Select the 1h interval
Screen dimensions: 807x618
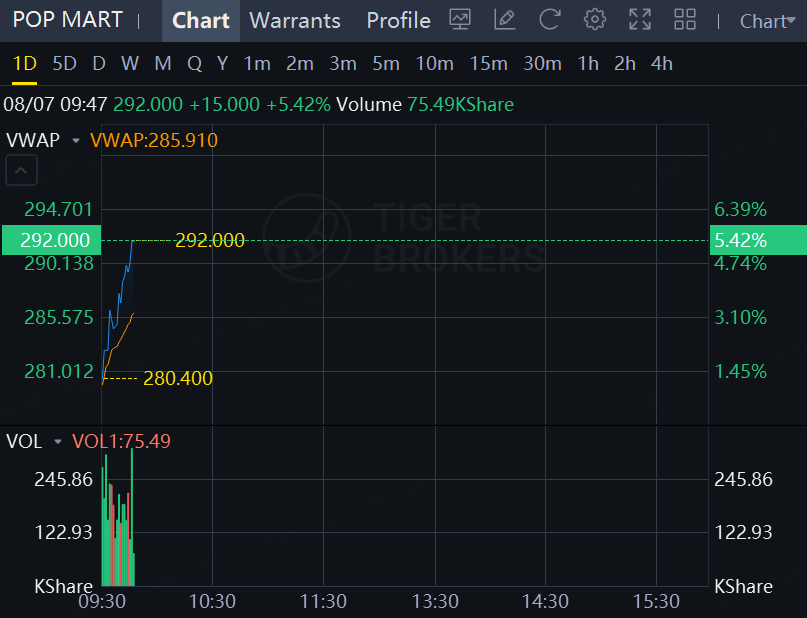588,64
